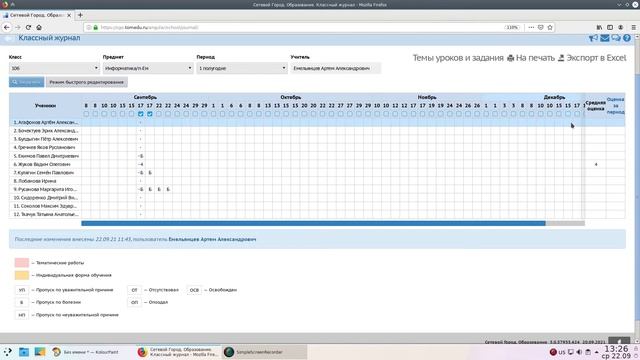
Task: Open the Firefox account icon
Action: tap(620, 27)
